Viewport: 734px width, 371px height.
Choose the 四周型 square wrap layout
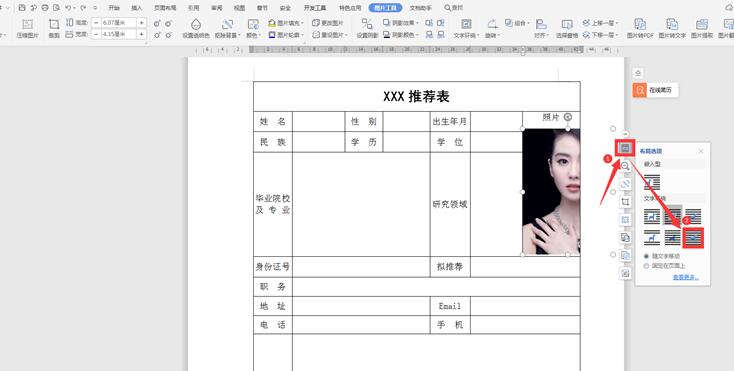(x=652, y=217)
